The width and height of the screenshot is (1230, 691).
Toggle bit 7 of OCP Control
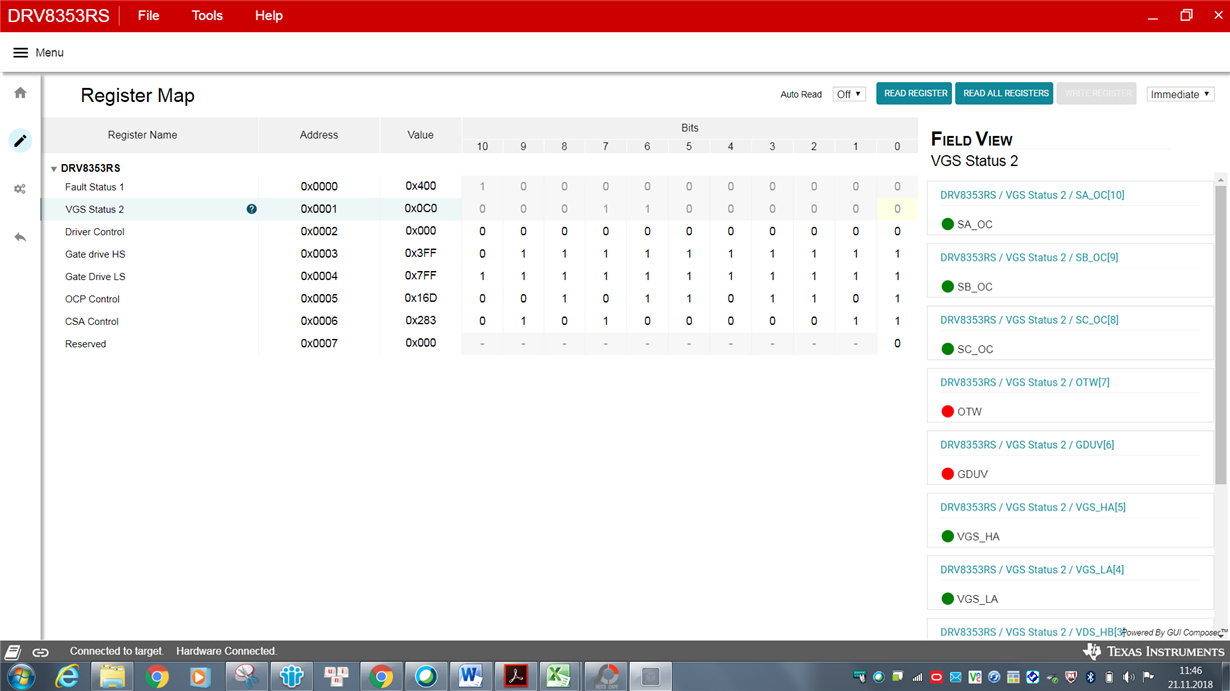pyautogui.click(x=606, y=299)
